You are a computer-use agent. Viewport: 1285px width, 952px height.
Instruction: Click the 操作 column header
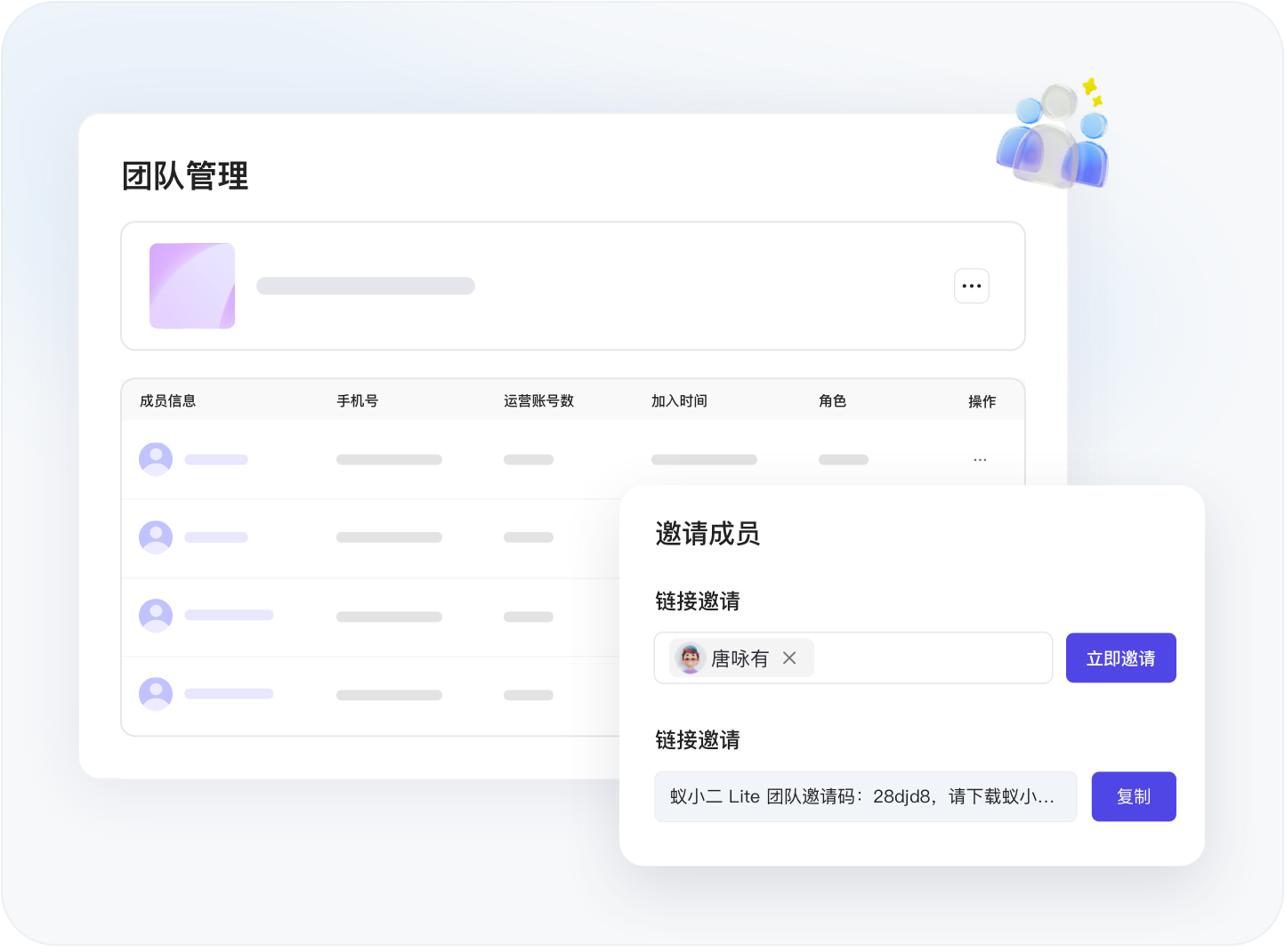982,401
